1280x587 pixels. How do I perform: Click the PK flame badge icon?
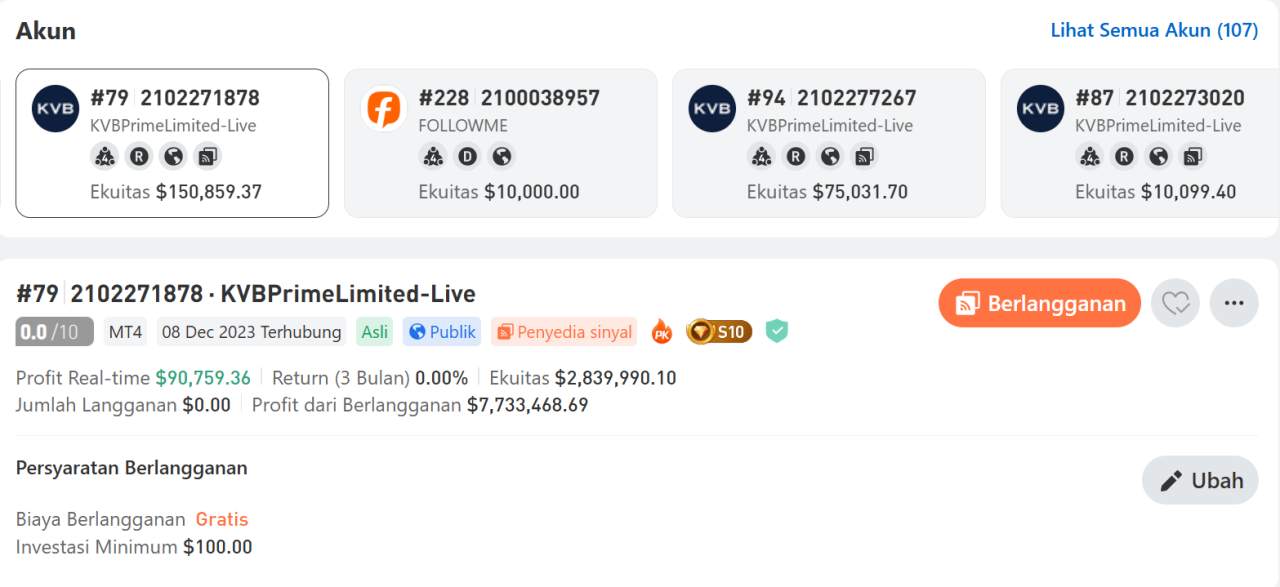[661, 332]
